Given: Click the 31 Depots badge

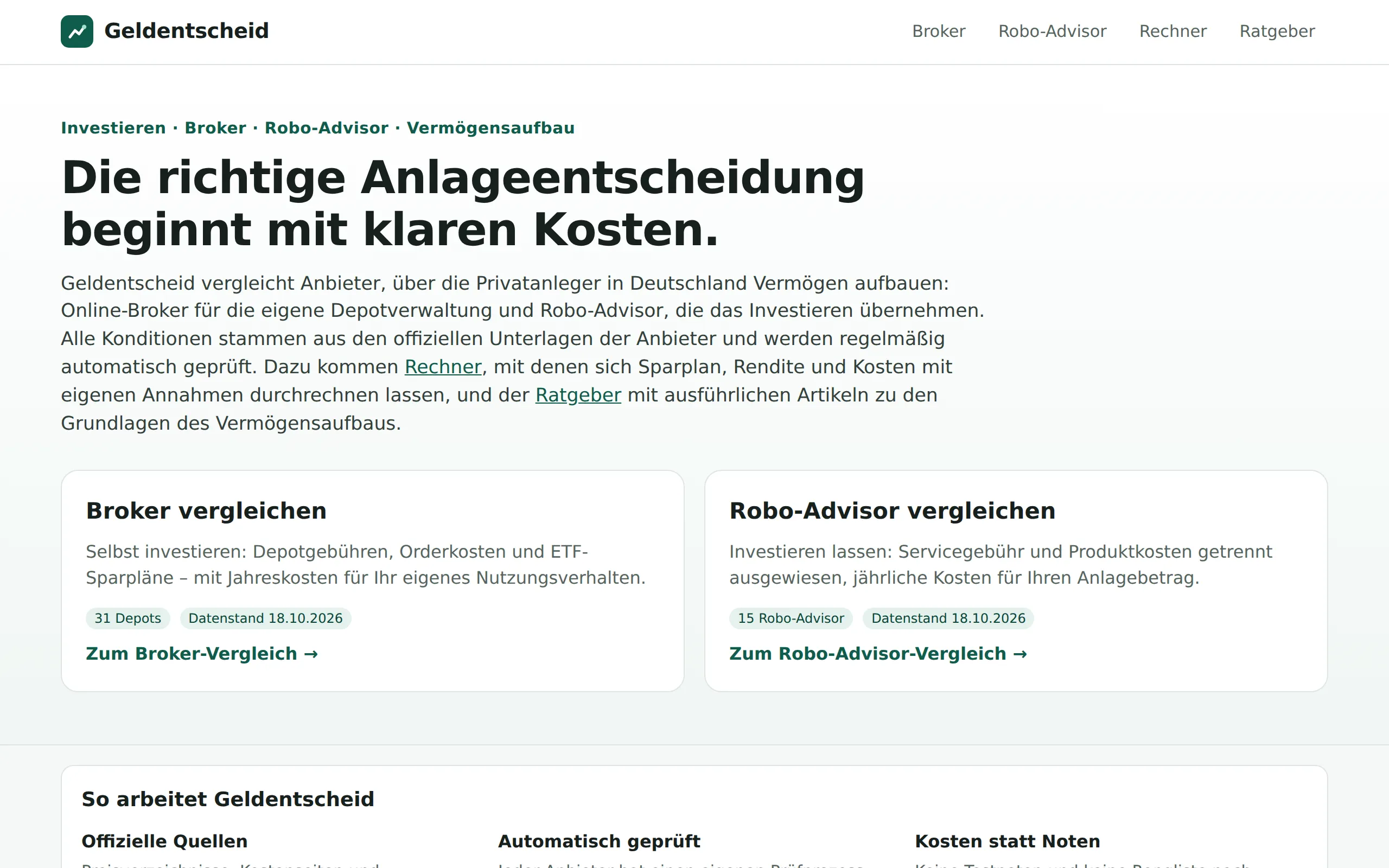Looking at the screenshot, I should click(x=128, y=618).
